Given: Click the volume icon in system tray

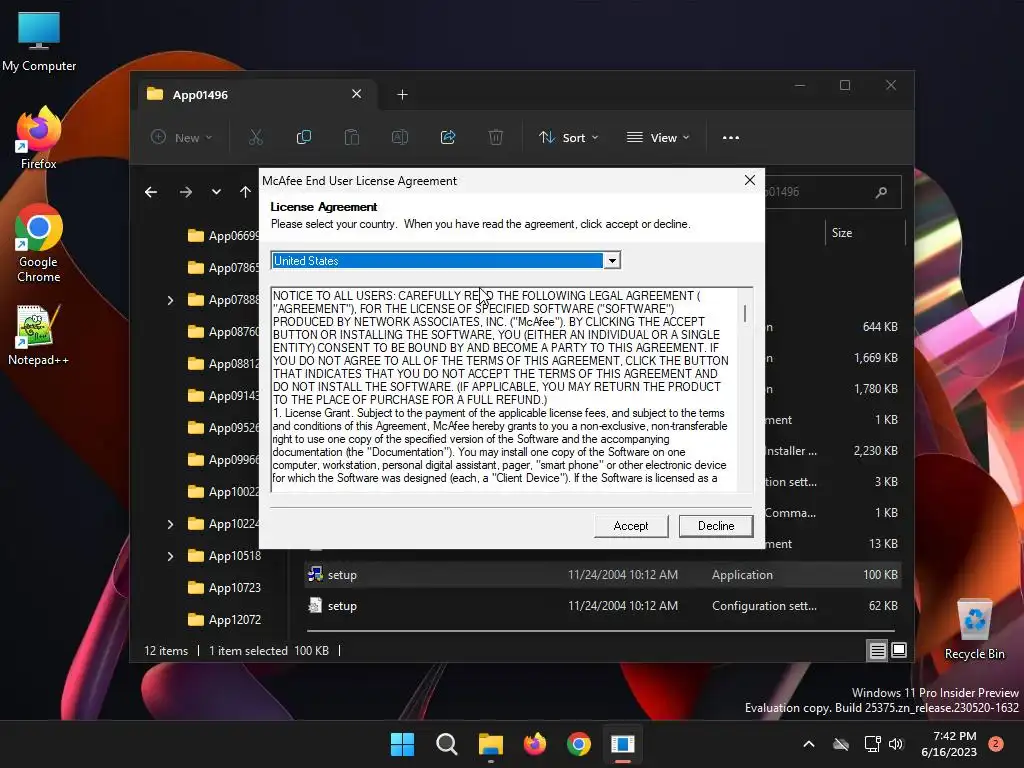Looking at the screenshot, I should pos(896,744).
